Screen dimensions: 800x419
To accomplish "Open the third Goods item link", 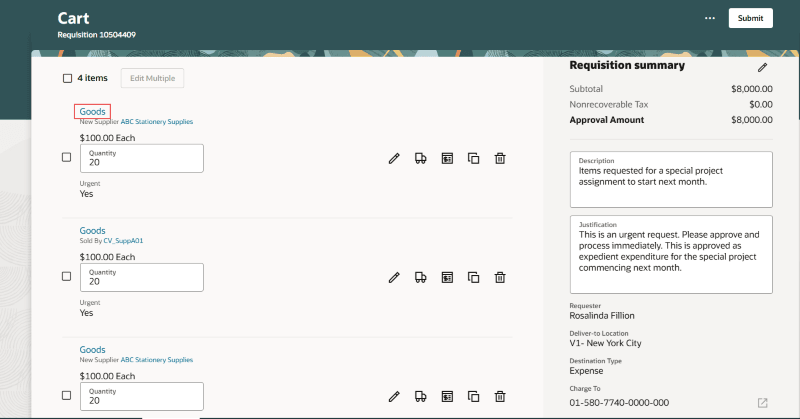I will (92, 350).
